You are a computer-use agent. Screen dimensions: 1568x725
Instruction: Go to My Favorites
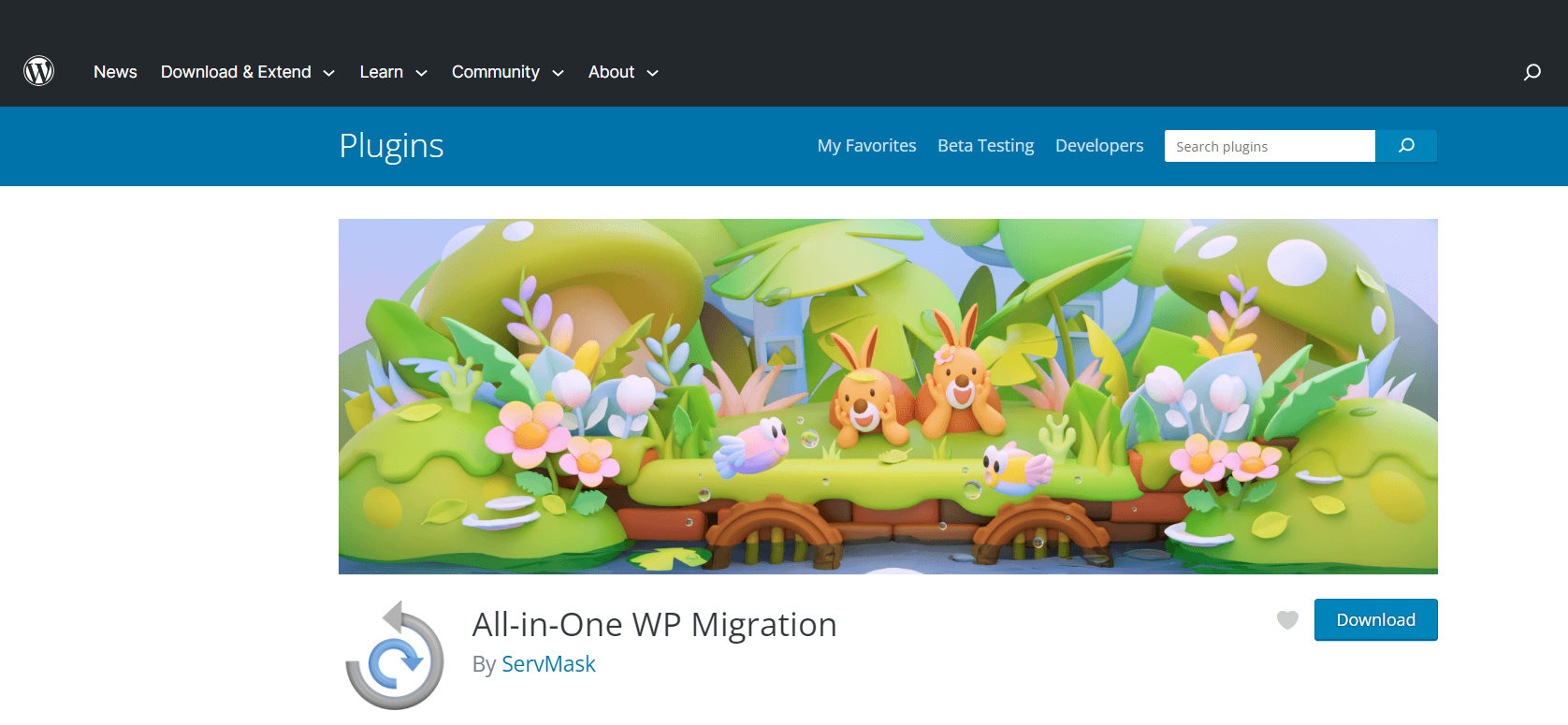(866, 146)
